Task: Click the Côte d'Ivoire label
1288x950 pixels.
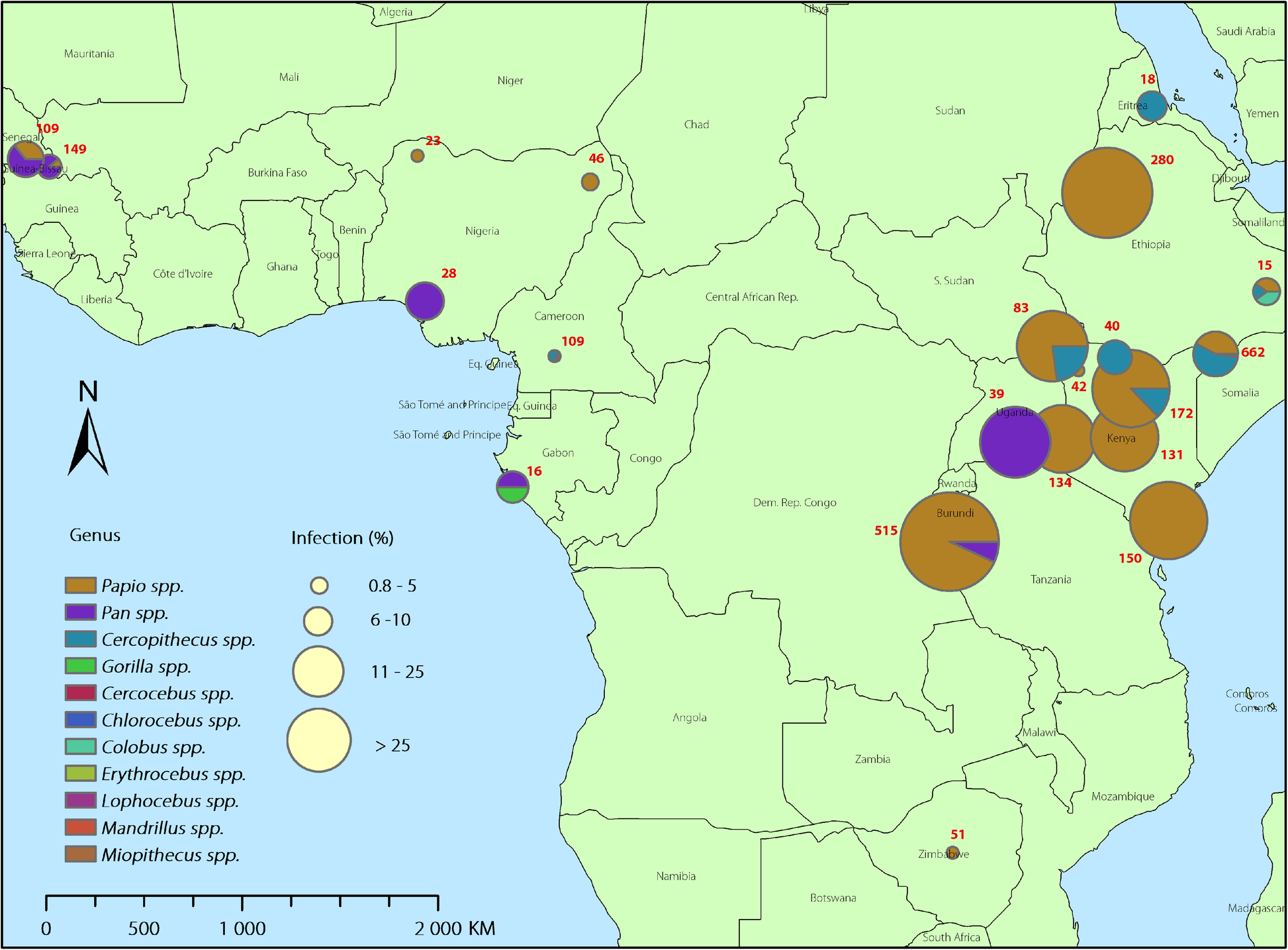Action: pos(183,274)
